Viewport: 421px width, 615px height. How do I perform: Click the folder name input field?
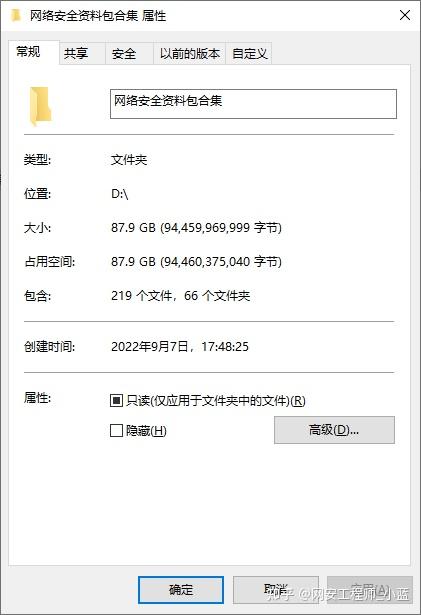click(x=253, y=104)
